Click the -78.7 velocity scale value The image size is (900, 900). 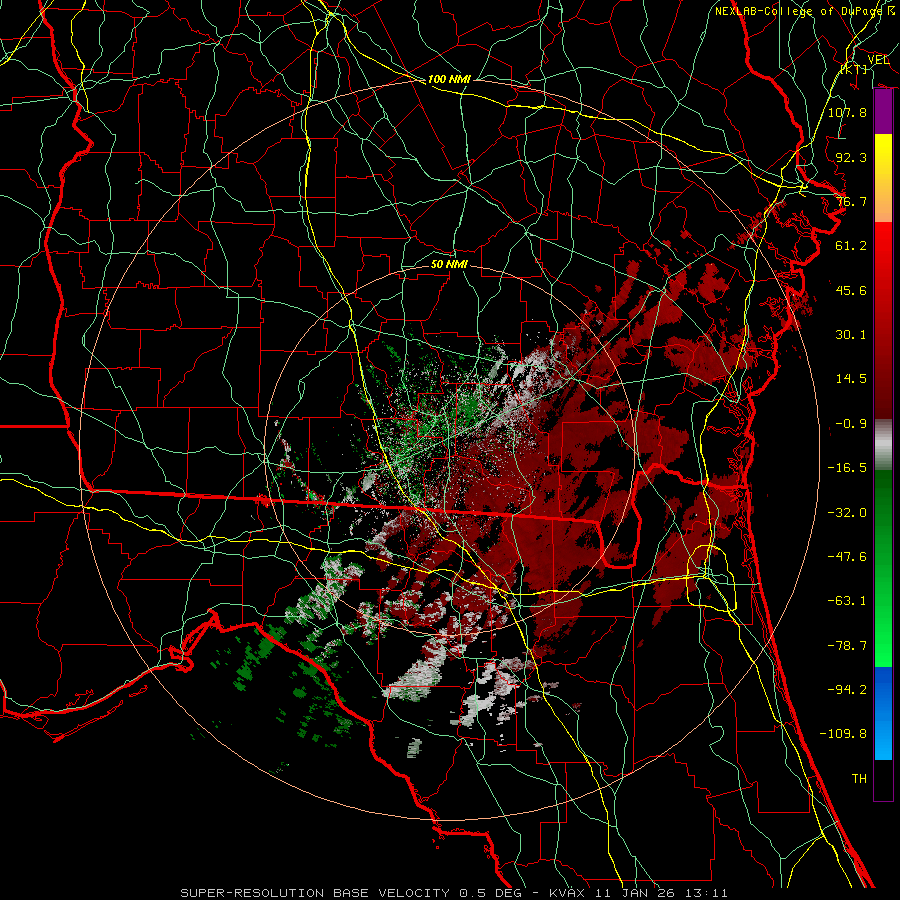tap(847, 646)
